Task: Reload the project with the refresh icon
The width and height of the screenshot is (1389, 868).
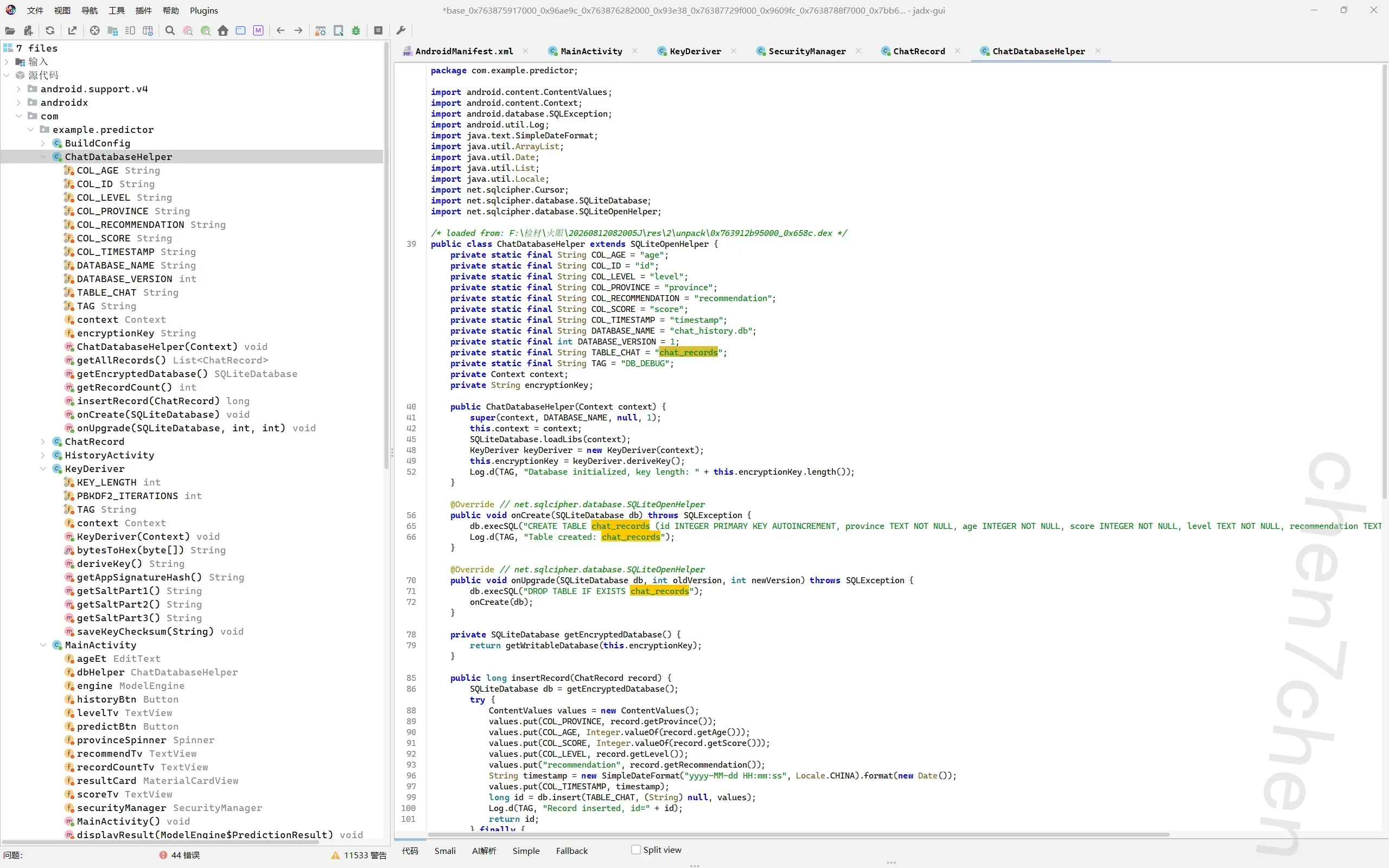Action: (50, 30)
